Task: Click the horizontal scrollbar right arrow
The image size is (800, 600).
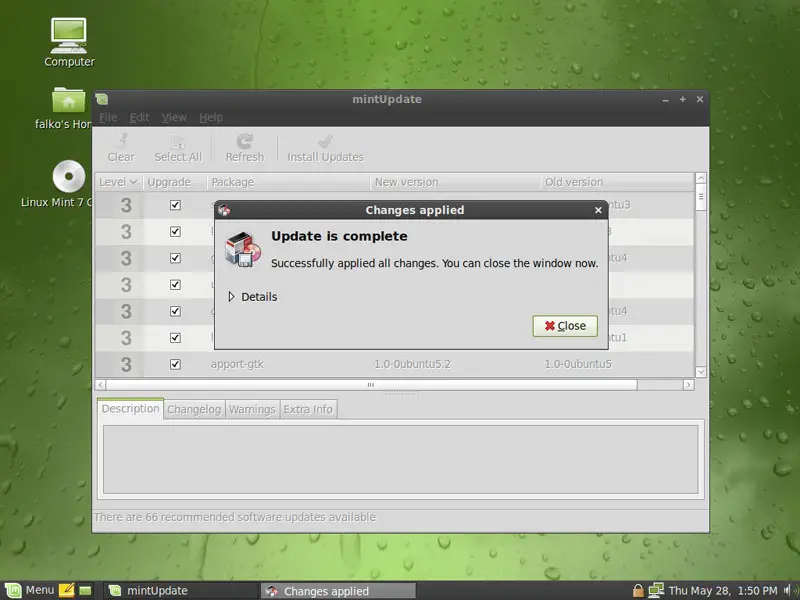Action: (688, 385)
